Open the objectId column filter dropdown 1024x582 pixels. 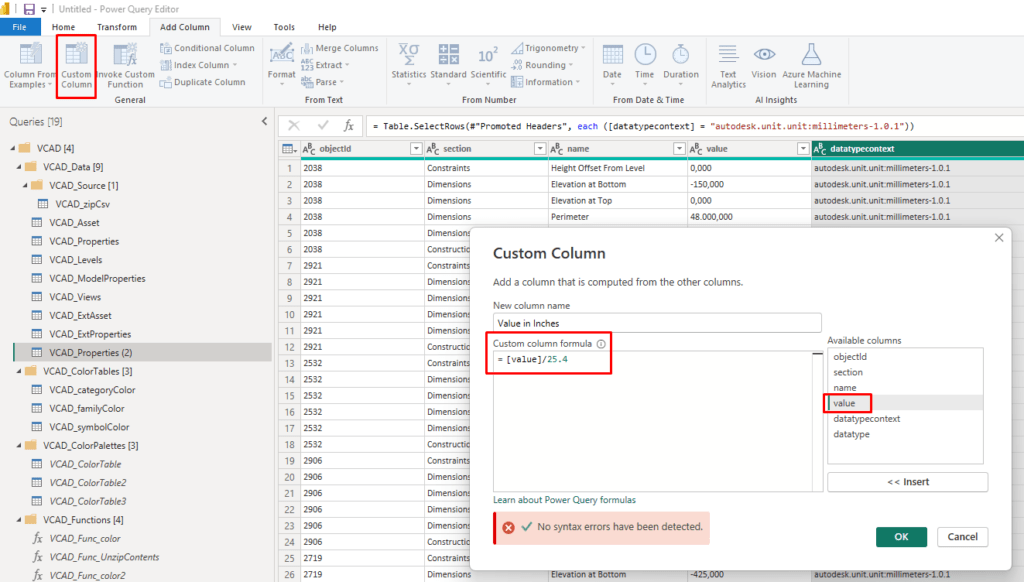(416, 149)
